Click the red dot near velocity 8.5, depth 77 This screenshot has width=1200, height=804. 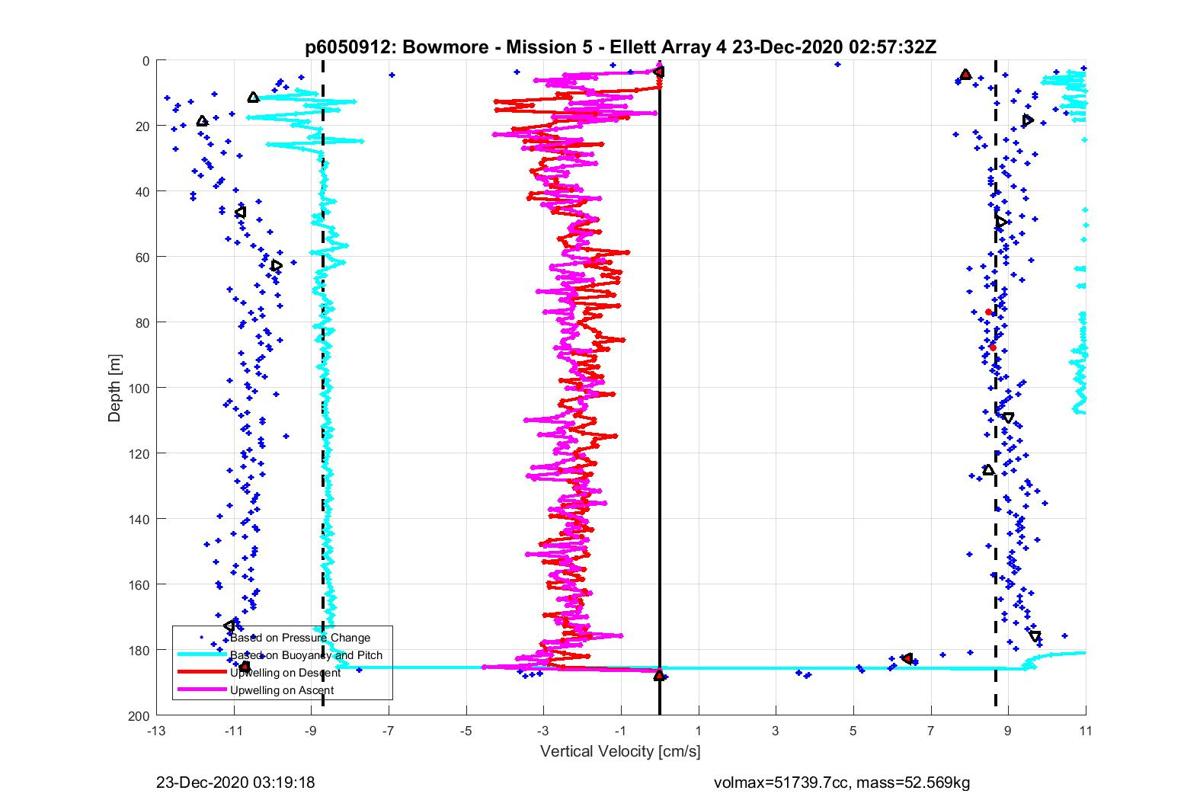click(x=989, y=312)
